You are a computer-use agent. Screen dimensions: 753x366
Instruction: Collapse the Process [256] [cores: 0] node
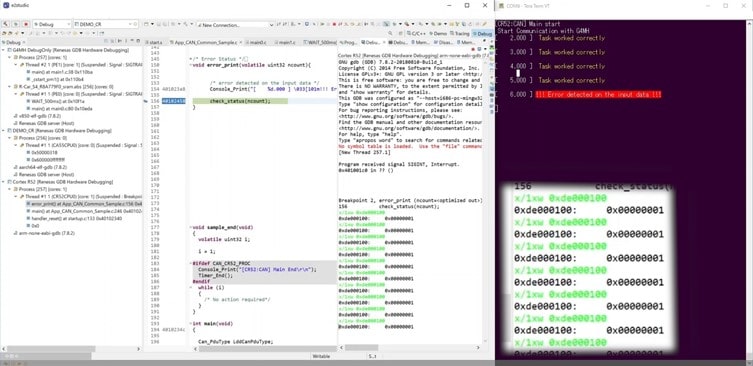click(10, 137)
